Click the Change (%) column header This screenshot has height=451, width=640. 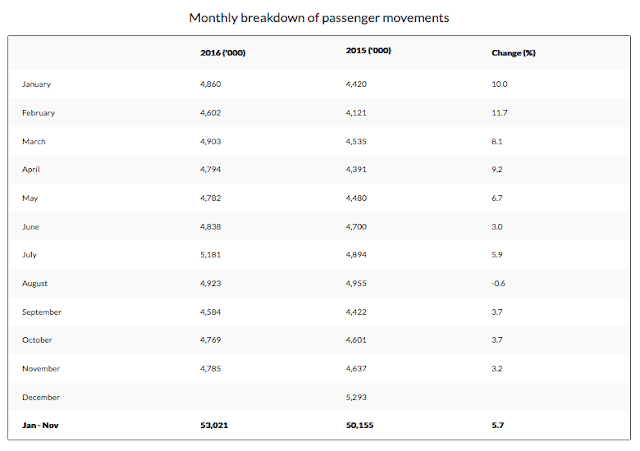click(513, 53)
